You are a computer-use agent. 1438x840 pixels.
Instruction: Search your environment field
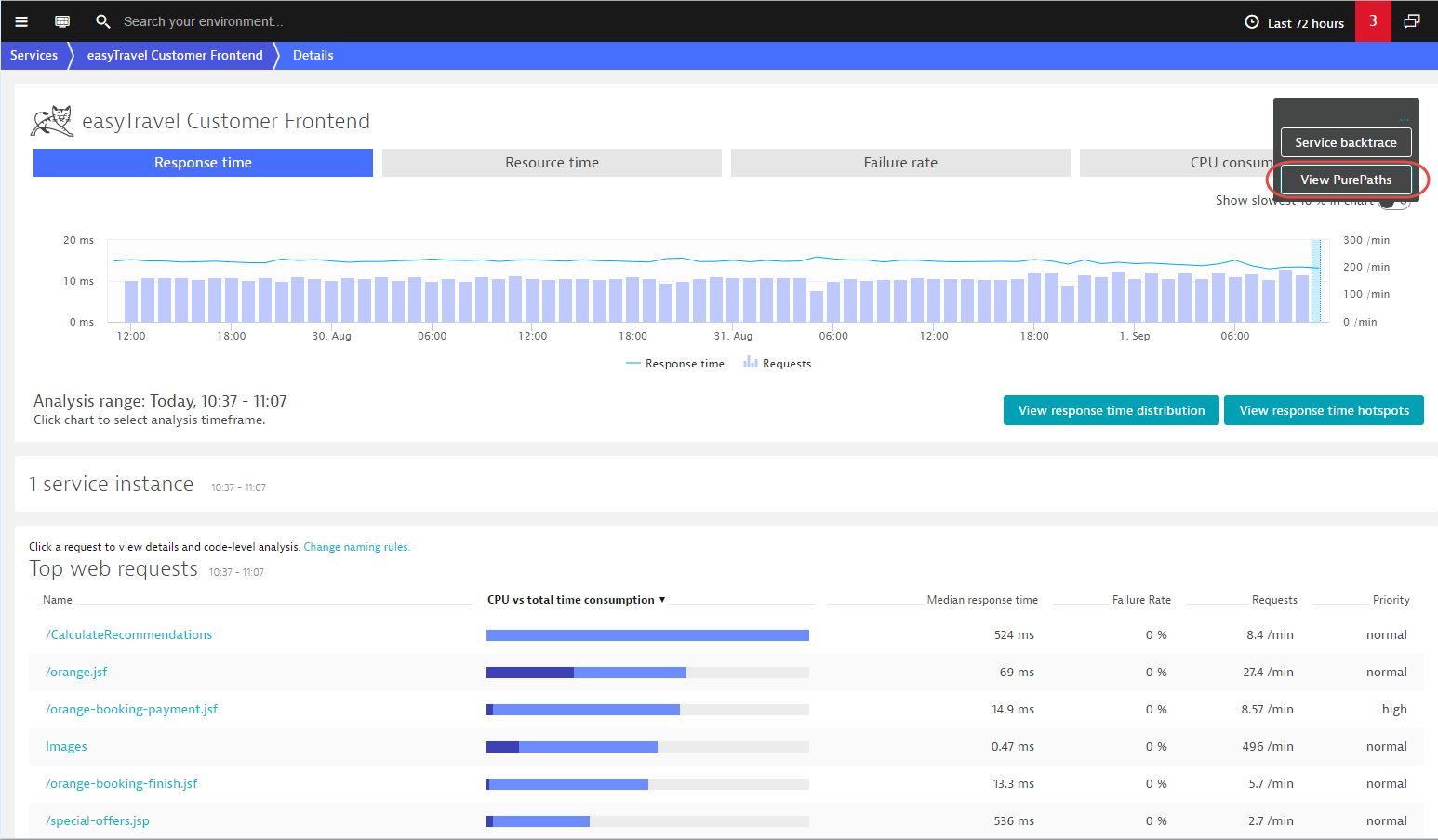(x=203, y=21)
